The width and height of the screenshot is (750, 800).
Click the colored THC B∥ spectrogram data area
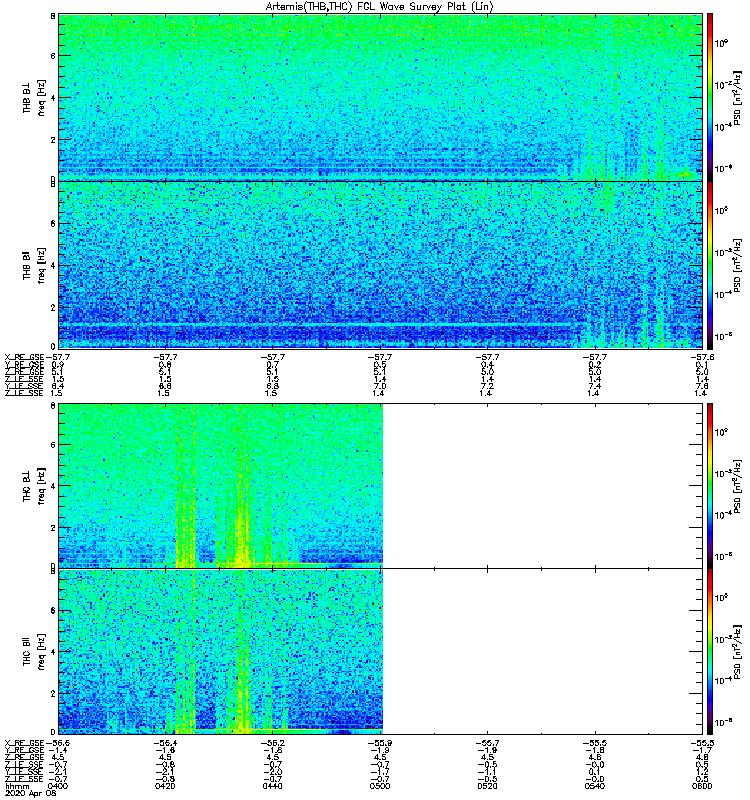click(220, 652)
